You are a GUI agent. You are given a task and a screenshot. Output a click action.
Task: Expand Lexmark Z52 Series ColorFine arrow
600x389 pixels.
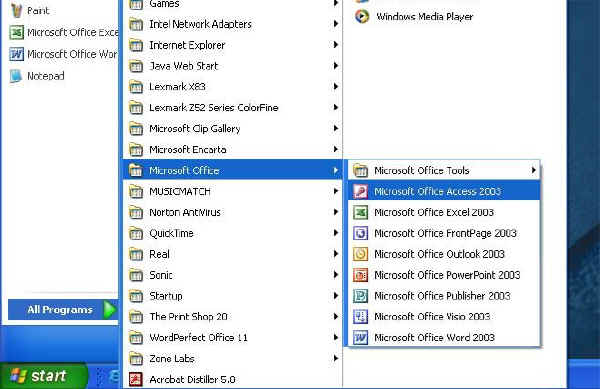pos(336,107)
